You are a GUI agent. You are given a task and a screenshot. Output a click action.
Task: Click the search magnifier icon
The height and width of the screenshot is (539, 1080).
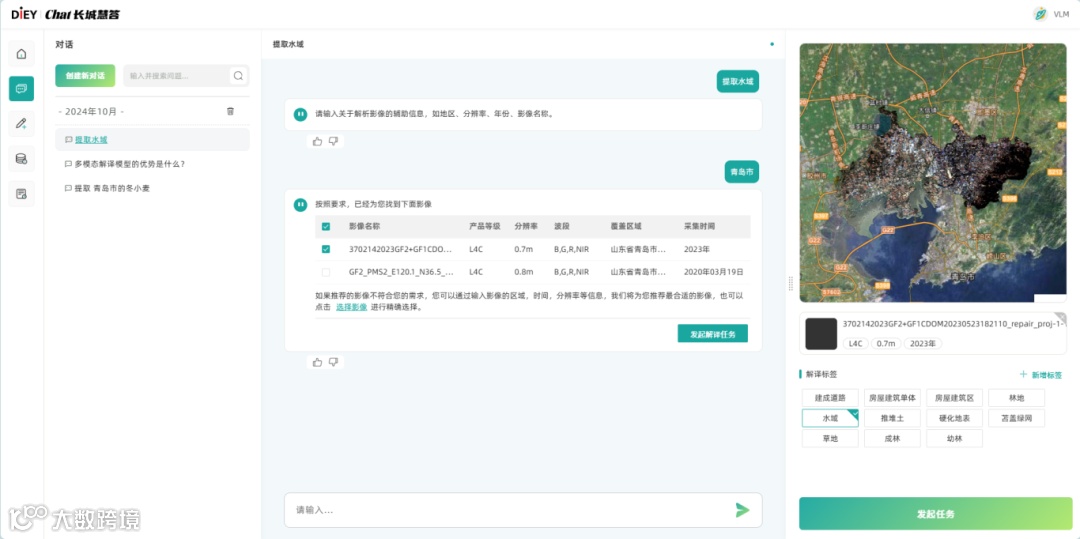pyautogui.click(x=238, y=76)
